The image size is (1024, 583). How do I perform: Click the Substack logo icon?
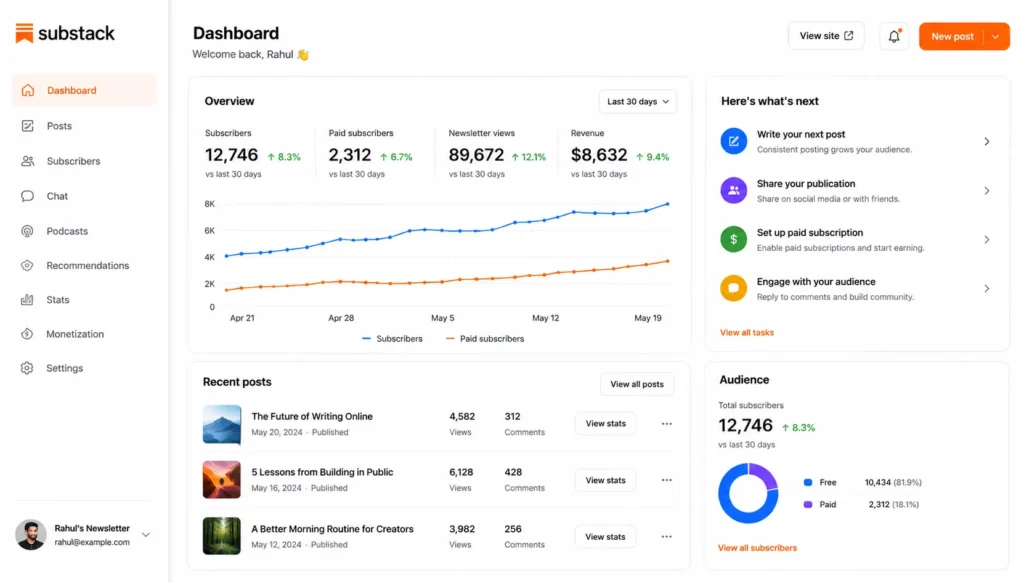pos(24,33)
